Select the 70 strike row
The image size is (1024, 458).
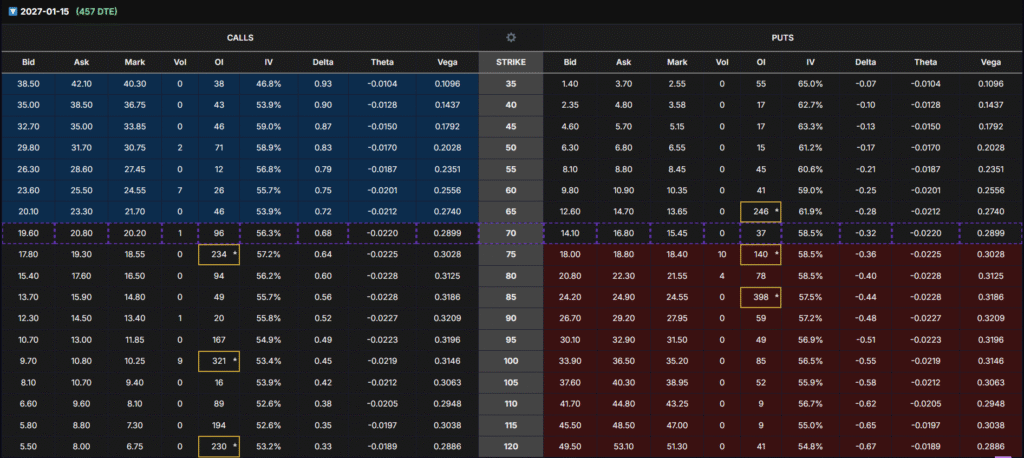pyautogui.click(x=511, y=233)
